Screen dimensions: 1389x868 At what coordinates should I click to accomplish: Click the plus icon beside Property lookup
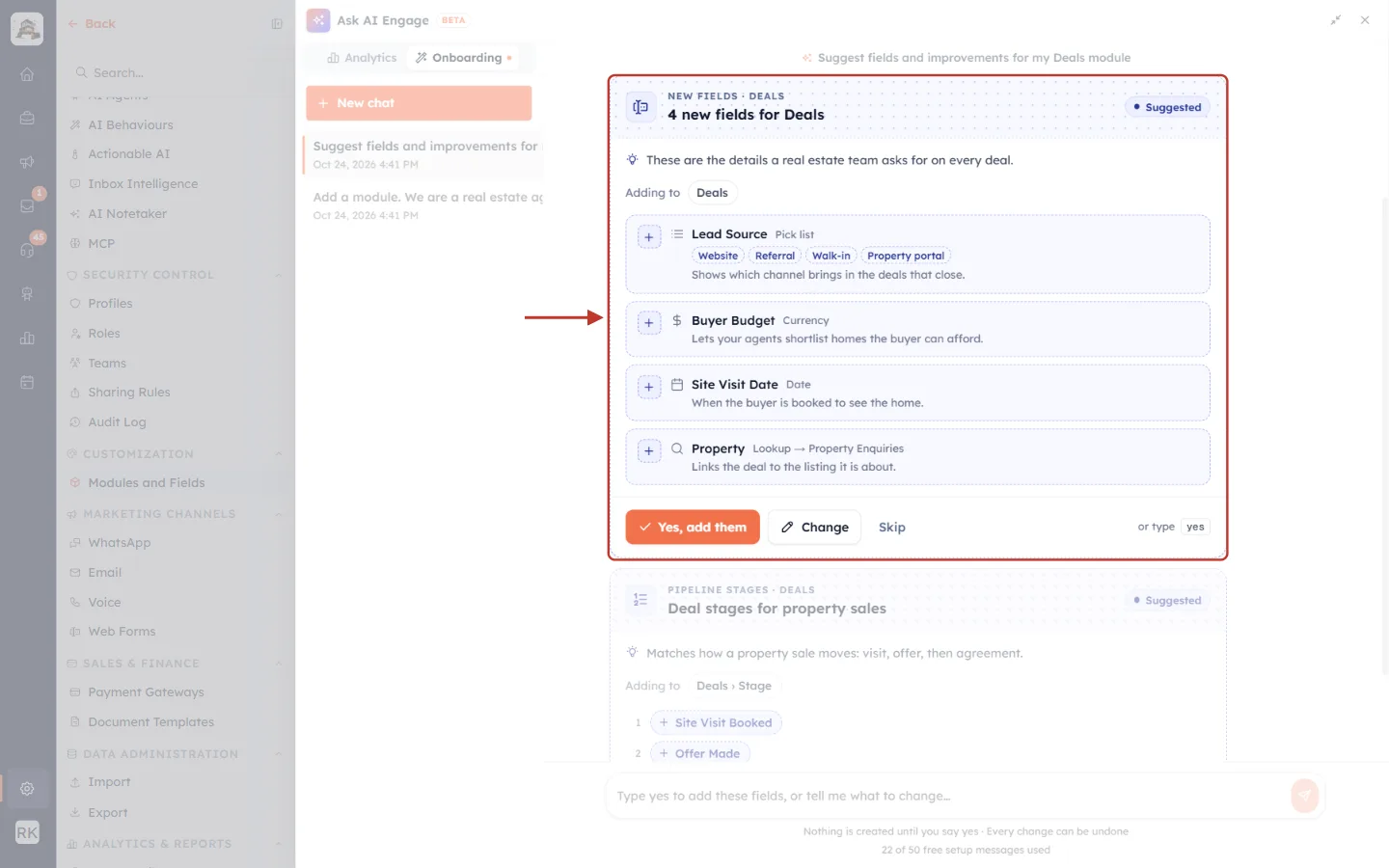tap(649, 451)
